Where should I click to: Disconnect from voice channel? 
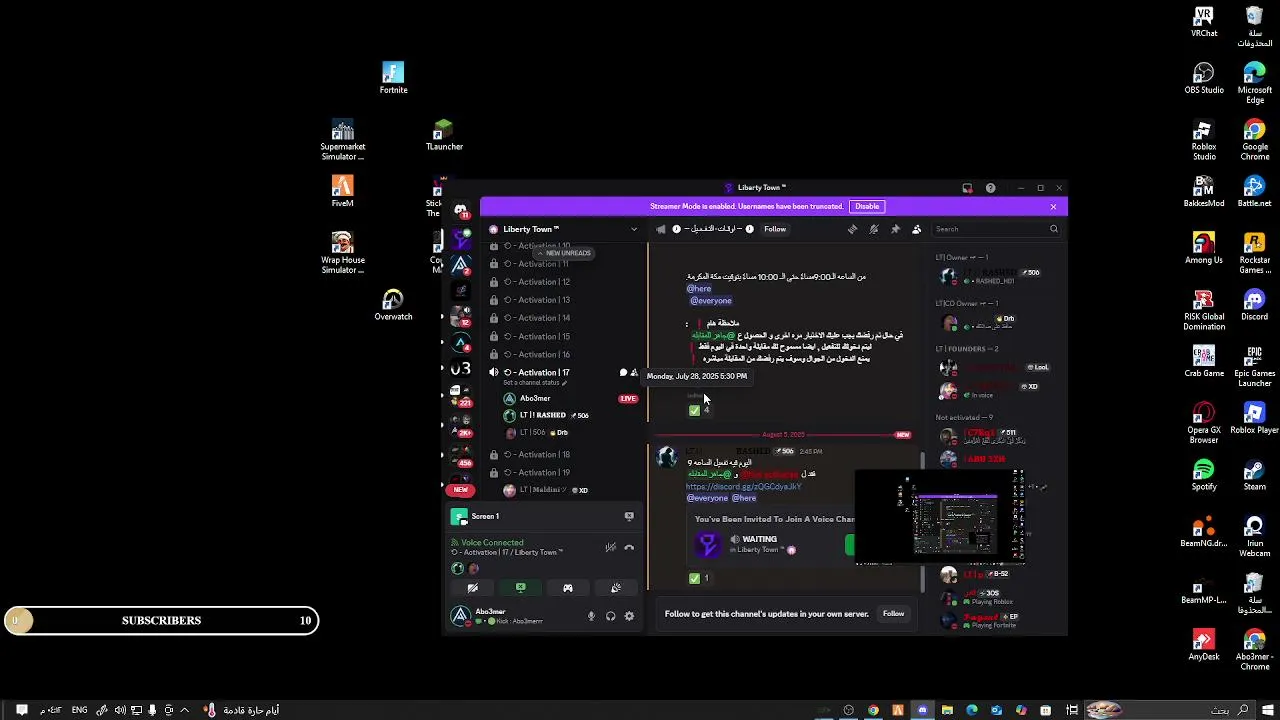(629, 547)
